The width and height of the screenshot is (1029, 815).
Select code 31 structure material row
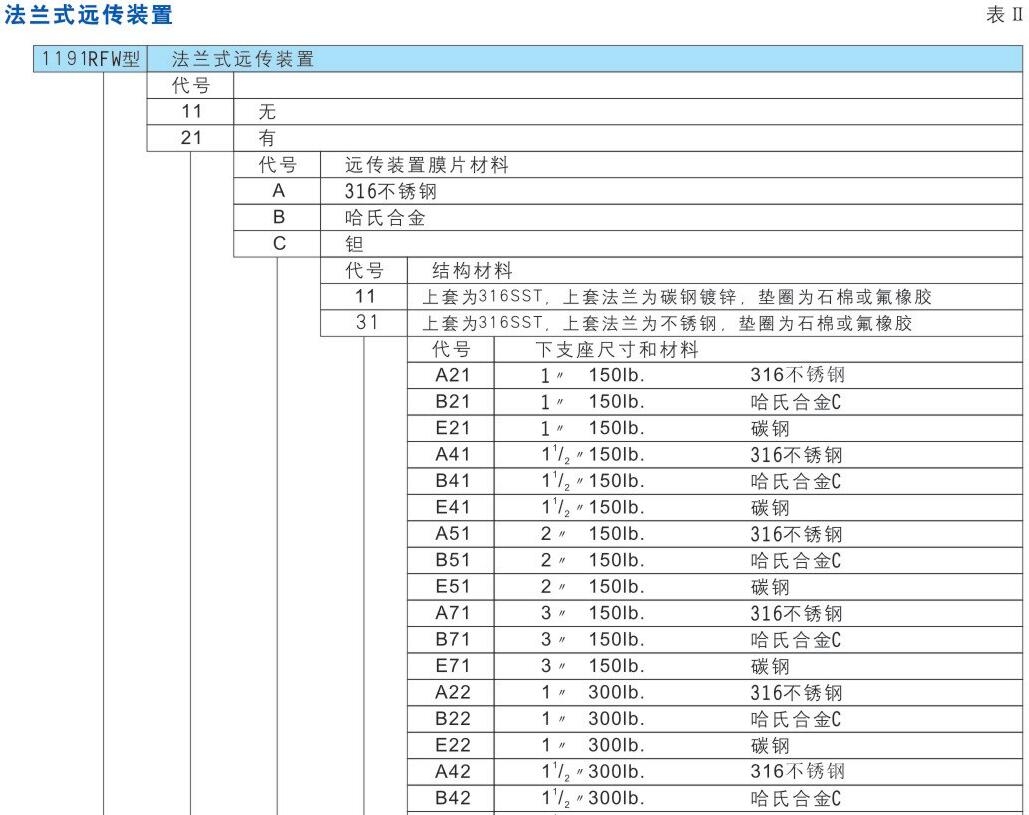click(x=365, y=323)
